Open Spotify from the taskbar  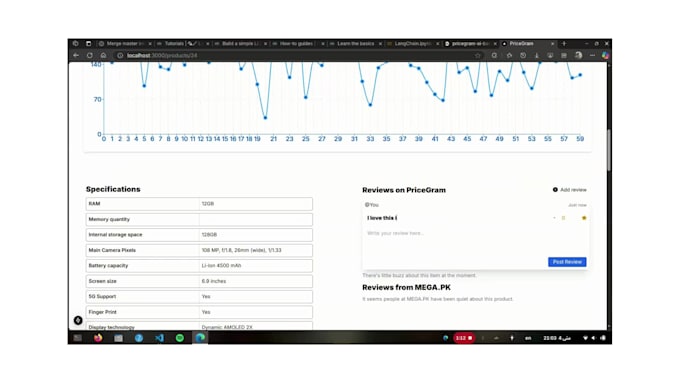click(x=180, y=338)
